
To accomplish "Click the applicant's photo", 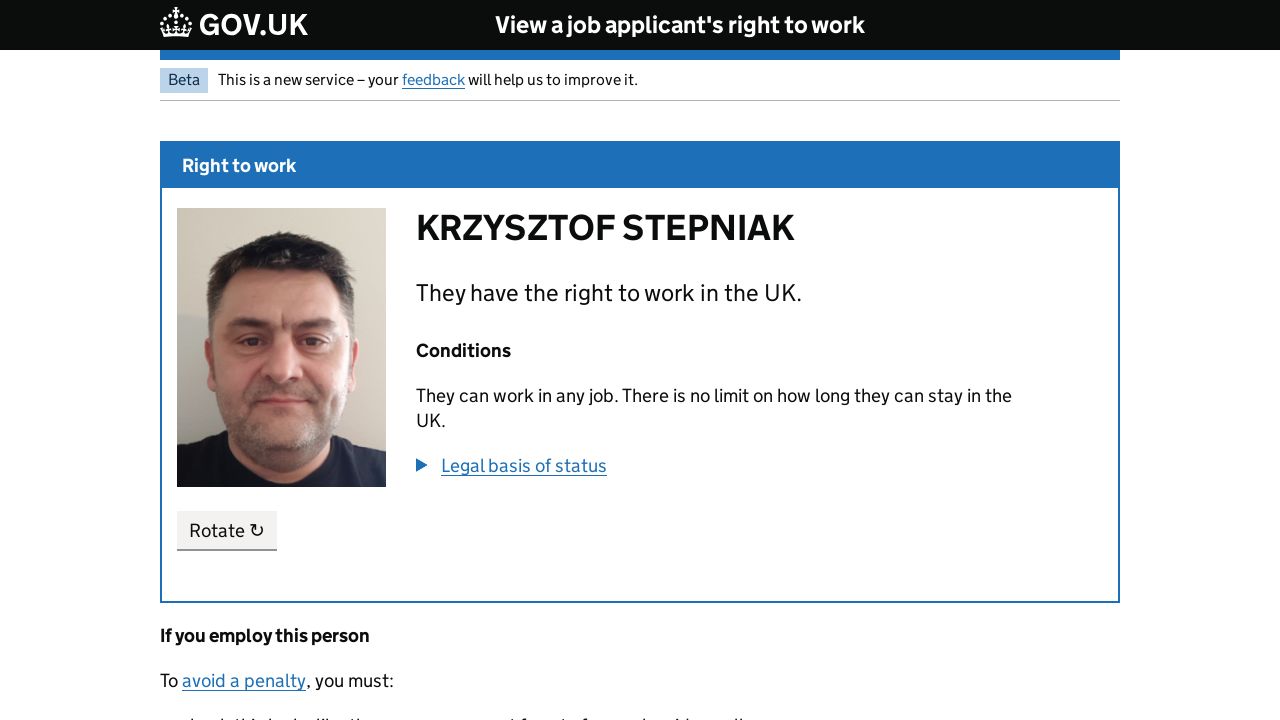I will (x=281, y=347).
